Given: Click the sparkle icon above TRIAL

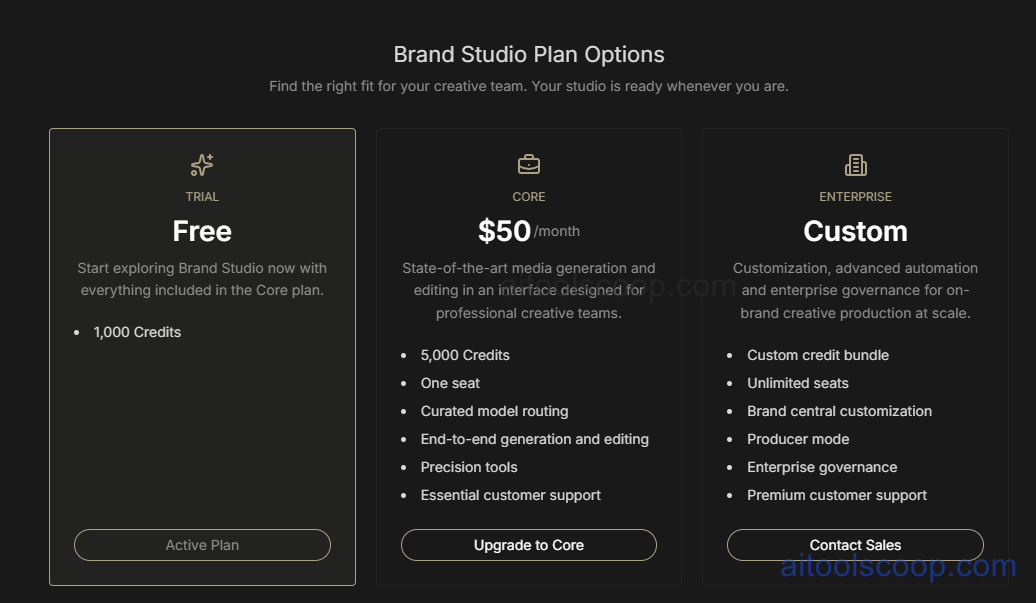Looking at the screenshot, I should click(202, 164).
